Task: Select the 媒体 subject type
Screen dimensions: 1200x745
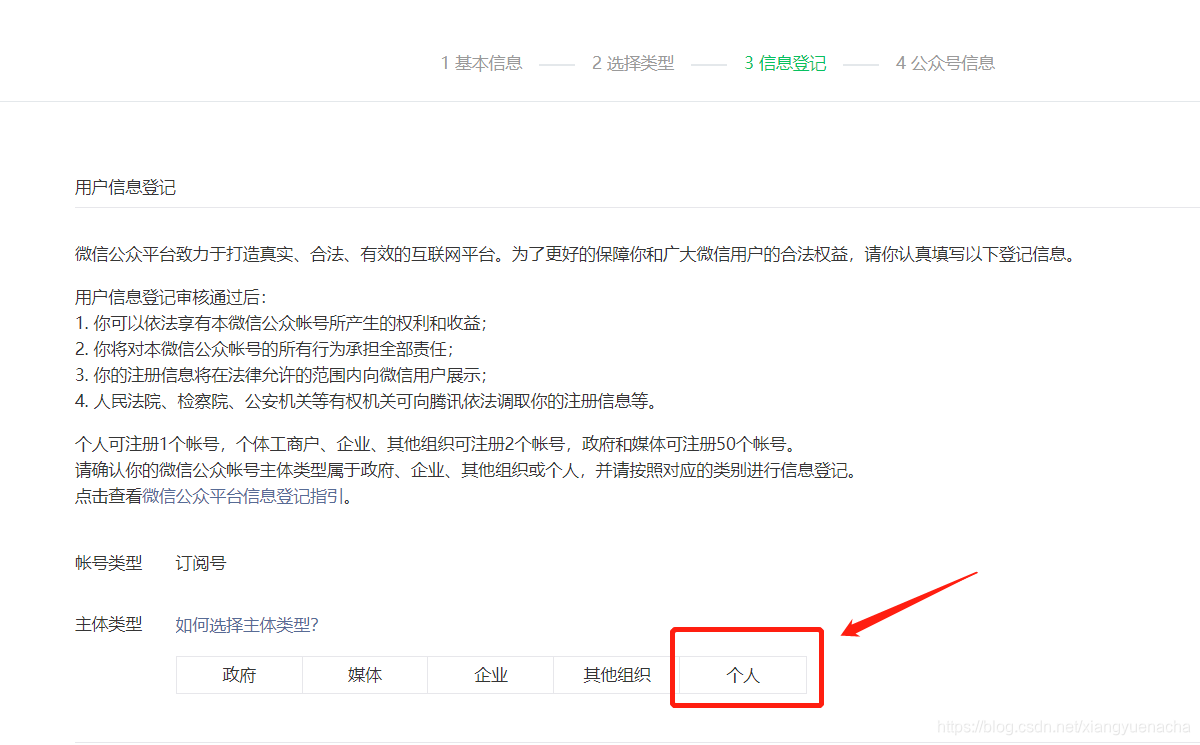Action: tap(365, 675)
